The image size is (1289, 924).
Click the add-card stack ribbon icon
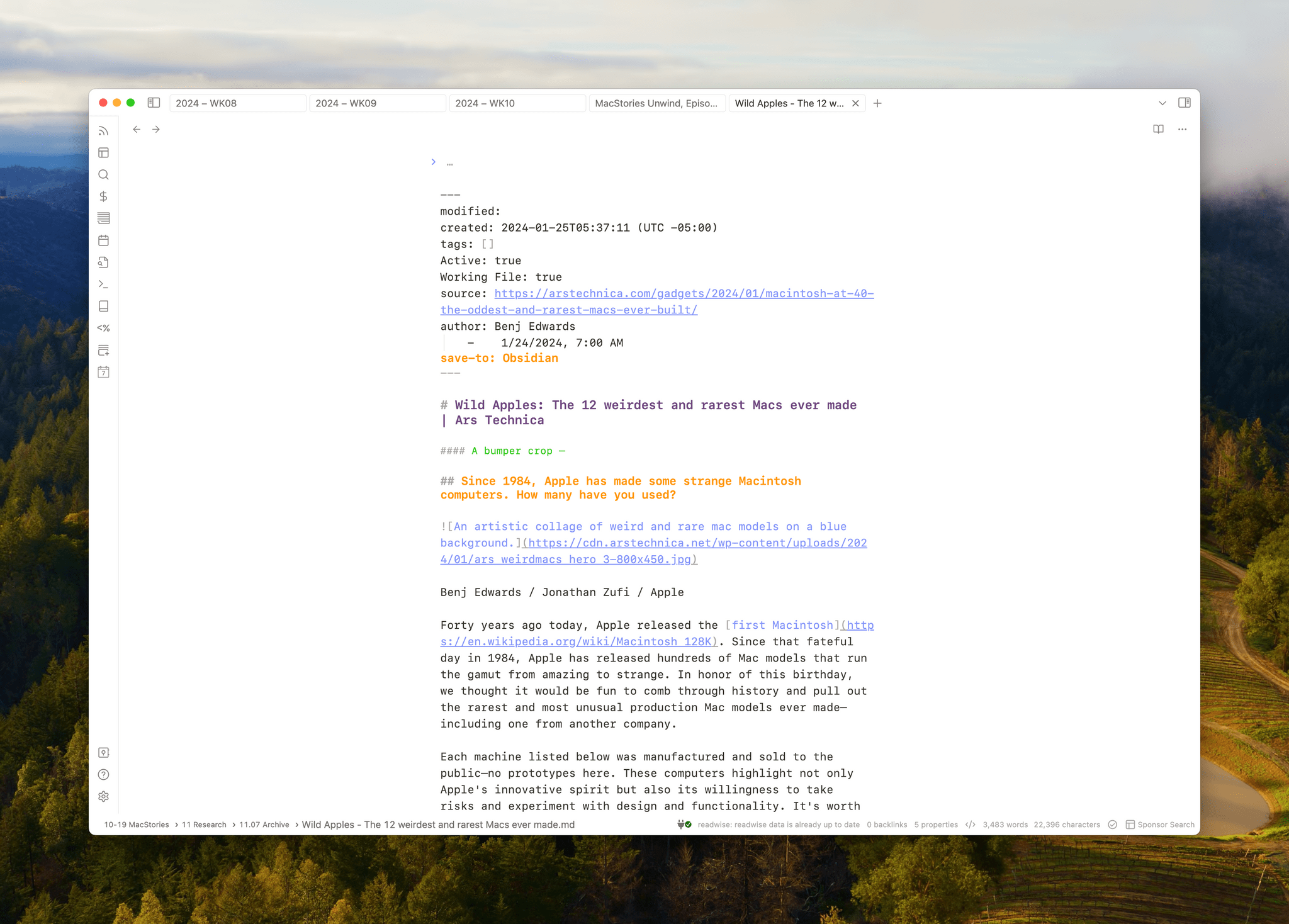coord(104,350)
